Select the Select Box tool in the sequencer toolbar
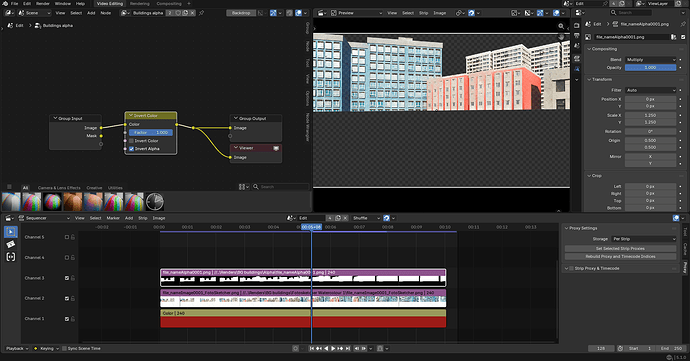This screenshot has width=690, height=361. [x=11, y=232]
